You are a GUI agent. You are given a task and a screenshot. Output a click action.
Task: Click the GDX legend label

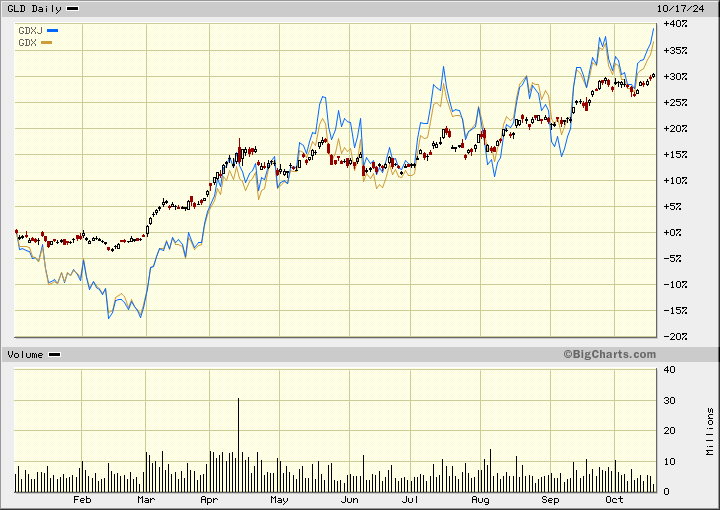tap(28, 43)
